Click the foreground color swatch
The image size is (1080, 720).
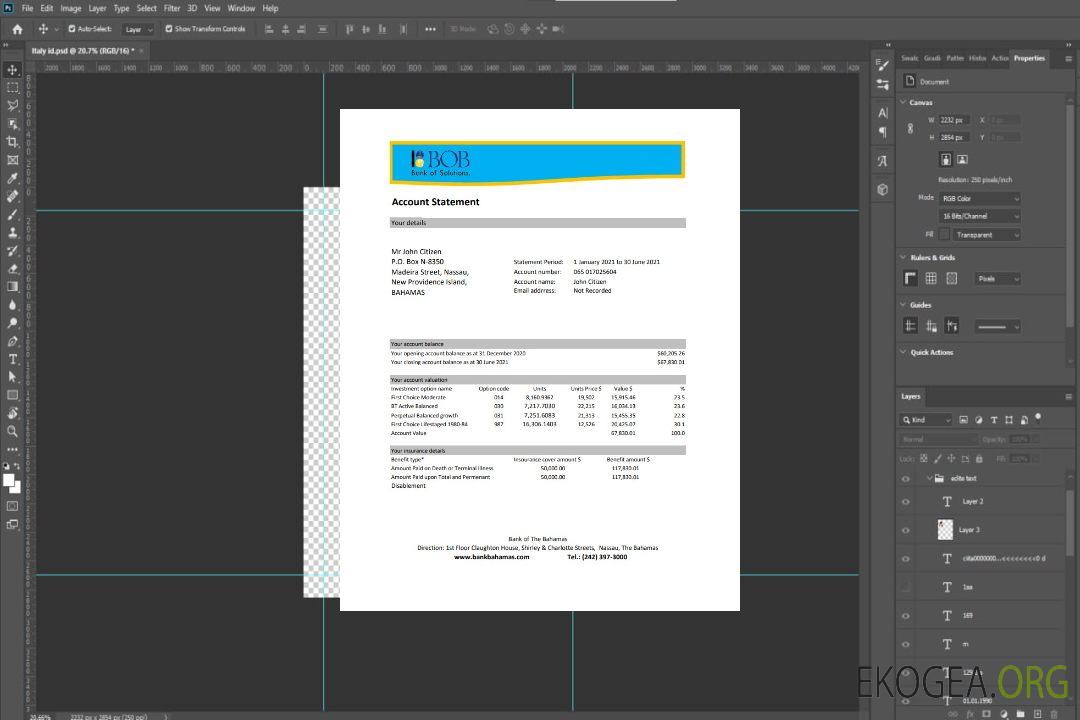pyautogui.click(x=9, y=481)
